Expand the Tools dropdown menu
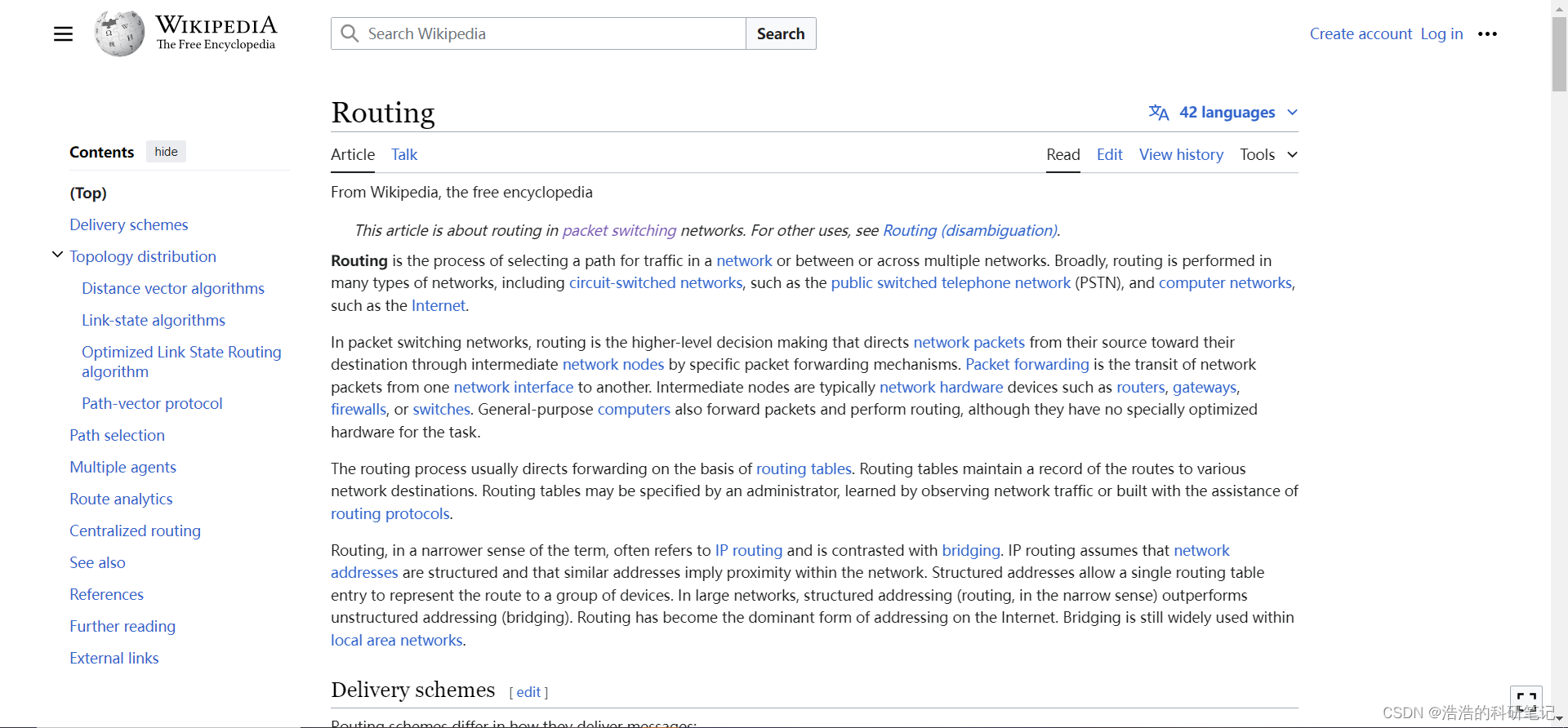 (1268, 154)
